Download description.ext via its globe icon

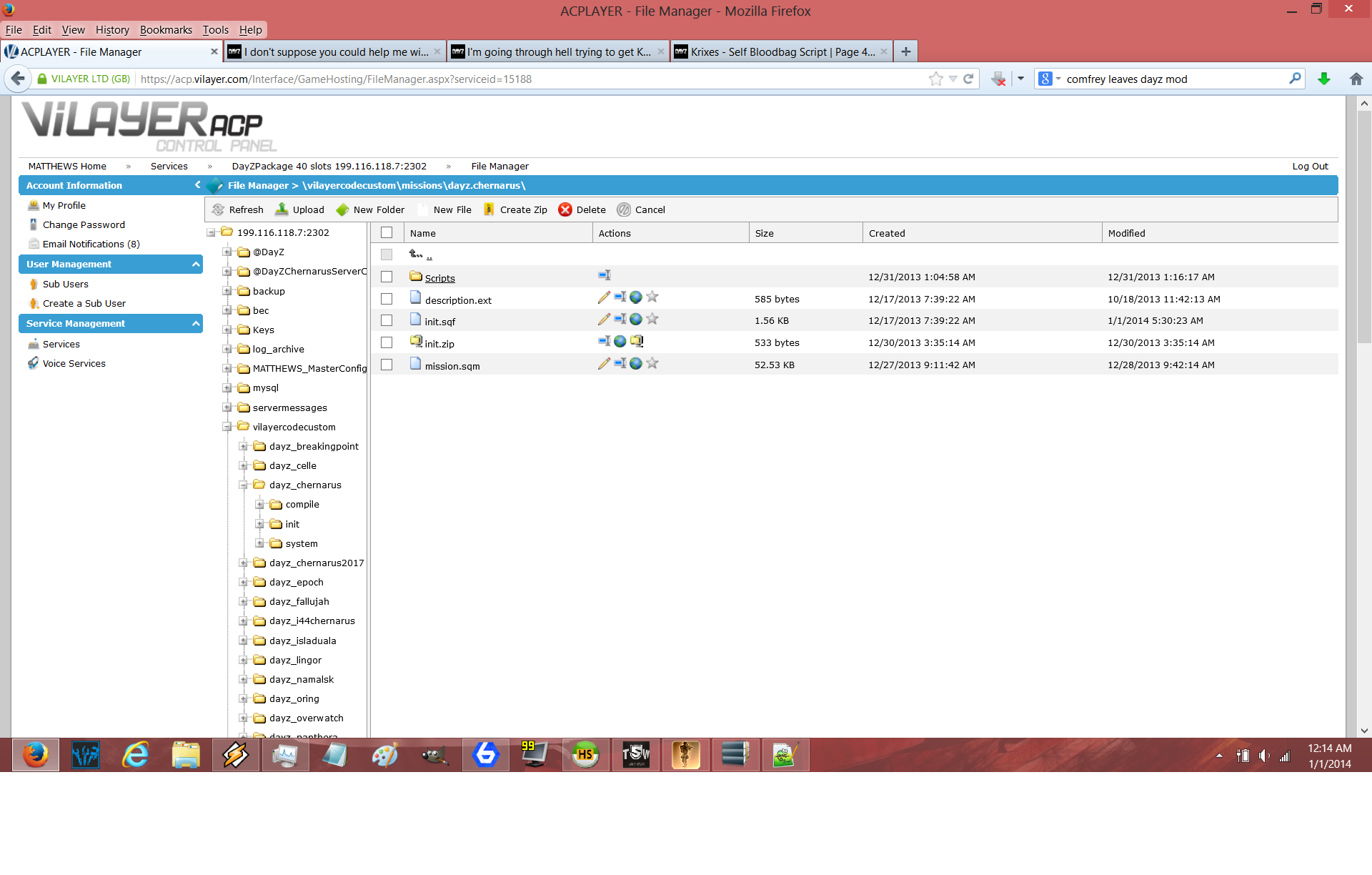pos(635,297)
